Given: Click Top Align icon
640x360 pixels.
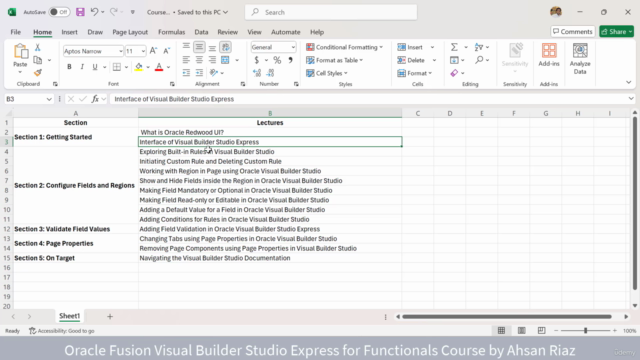Looking at the screenshot, I should tap(186, 47).
